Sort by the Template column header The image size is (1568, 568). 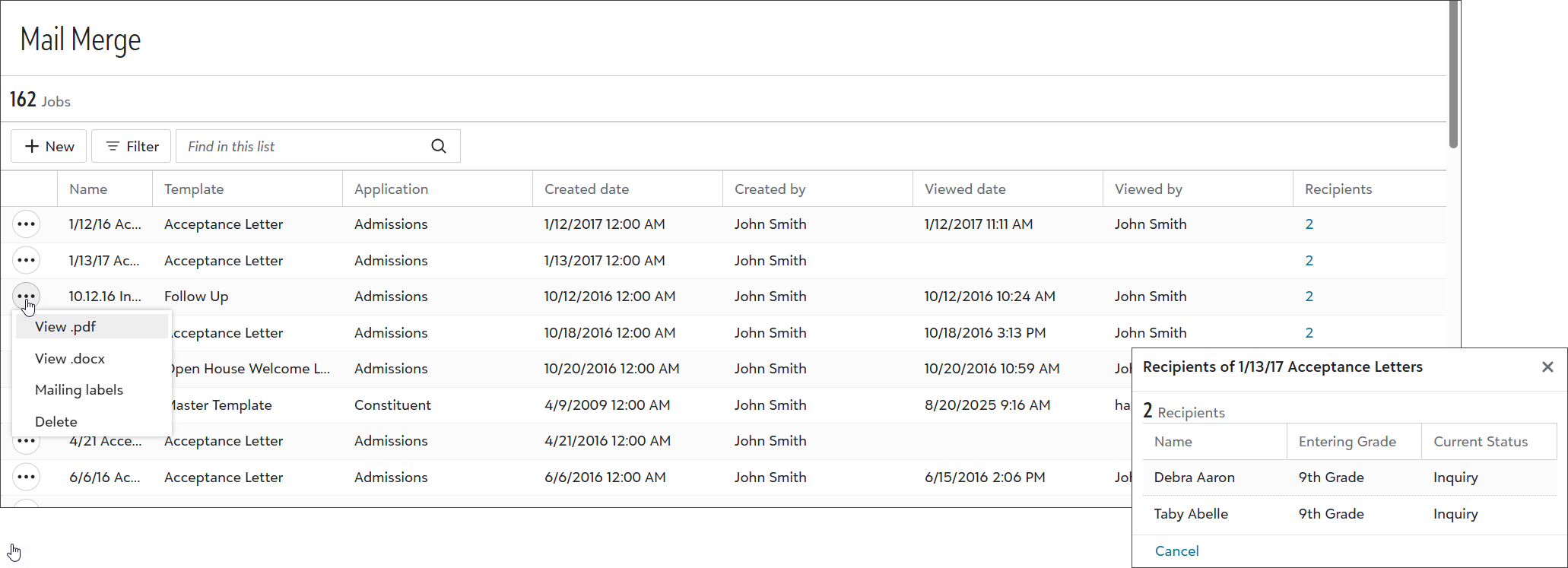[x=194, y=189]
